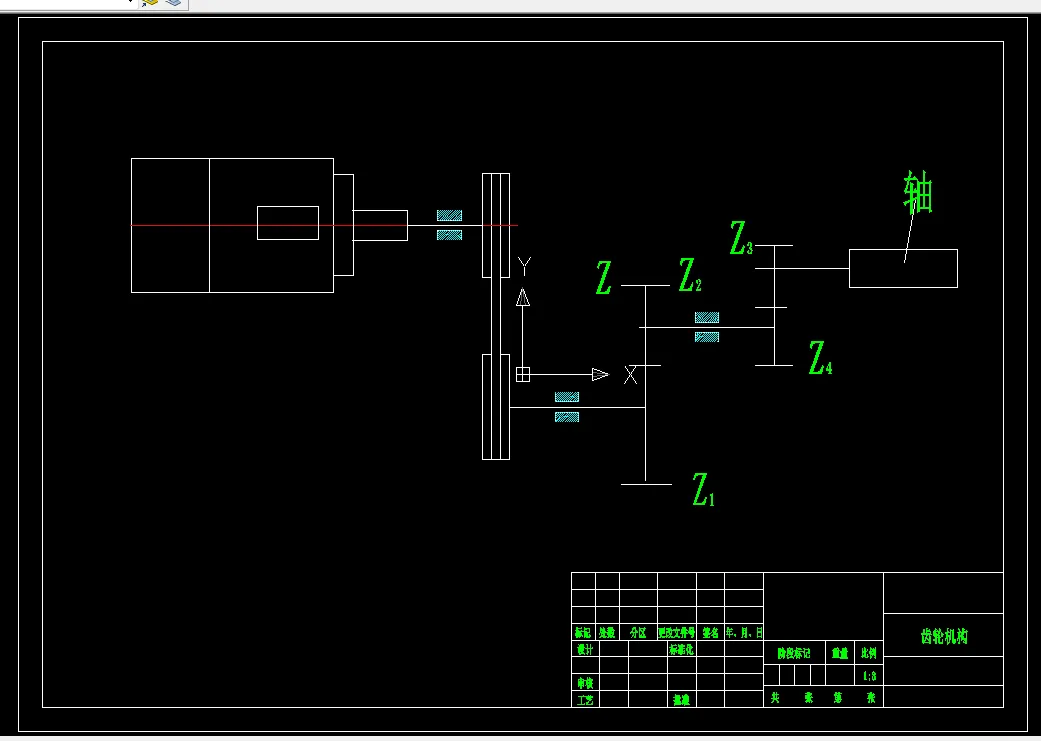The height and width of the screenshot is (741, 1041).
Task: Click the 标准化 label in title block
Action: point(682,649)
